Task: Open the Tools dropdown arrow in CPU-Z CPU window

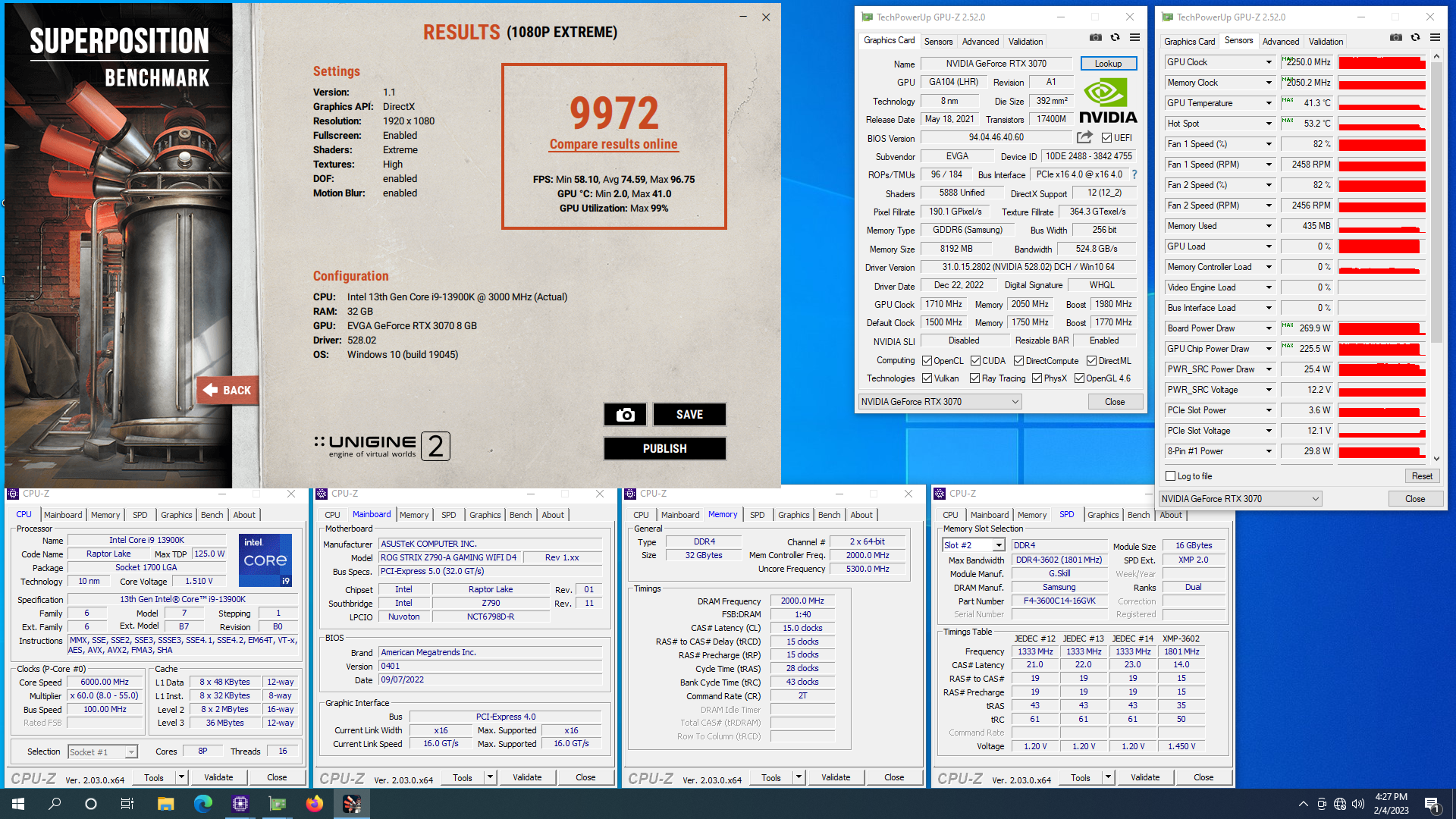Action: click(181, 777)
